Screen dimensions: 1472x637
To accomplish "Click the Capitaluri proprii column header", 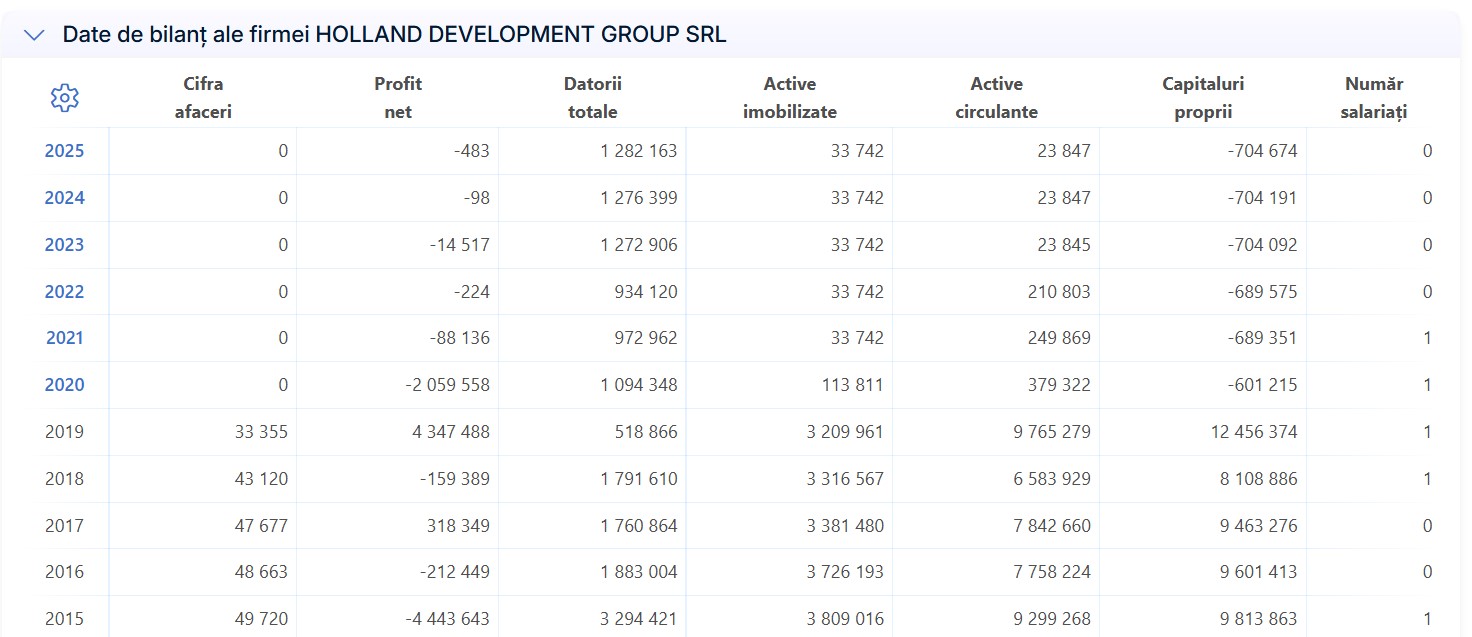I will [1203, 98].
